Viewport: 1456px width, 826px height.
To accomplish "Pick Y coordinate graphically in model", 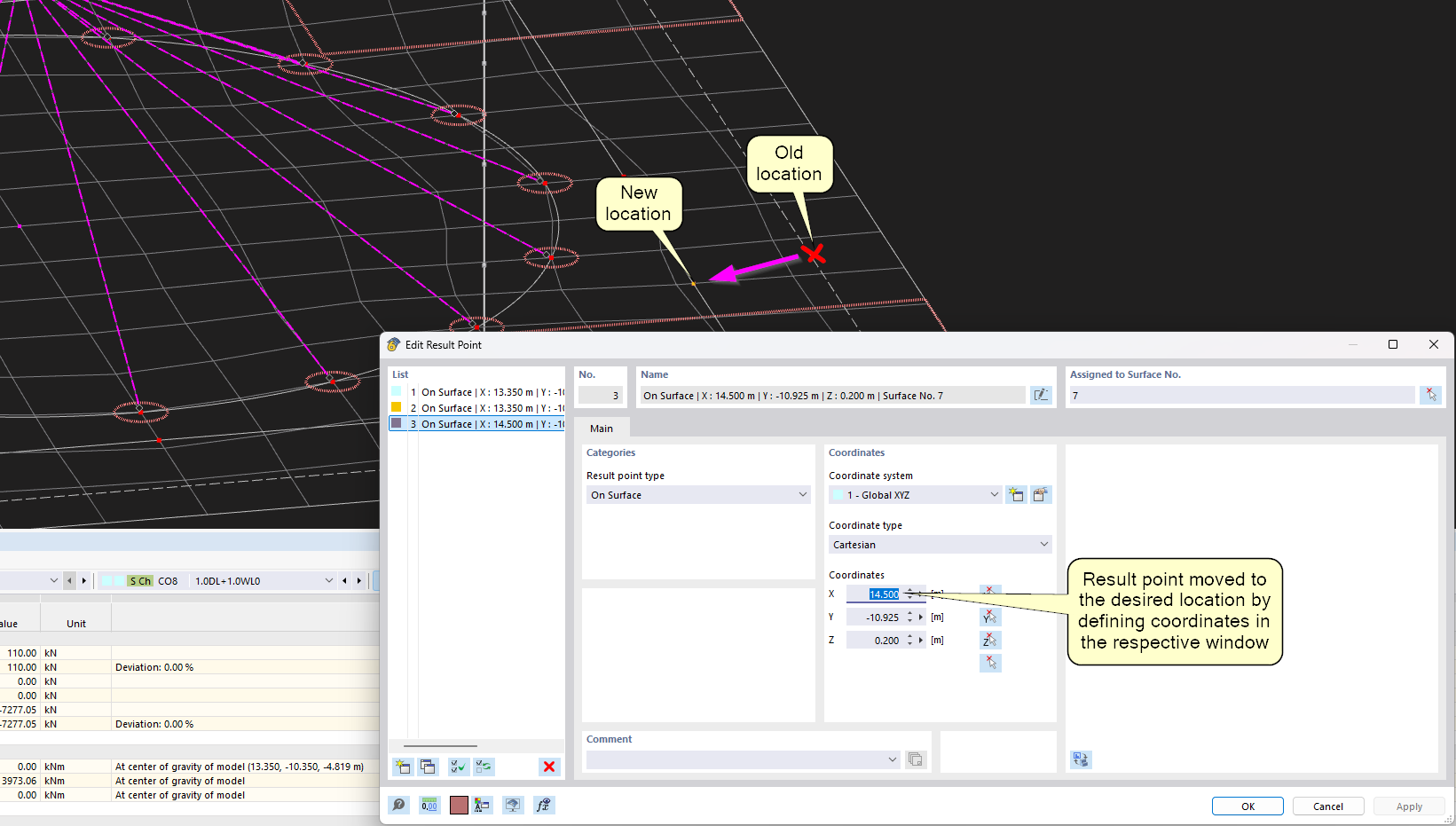I will [x=990, y=618].
